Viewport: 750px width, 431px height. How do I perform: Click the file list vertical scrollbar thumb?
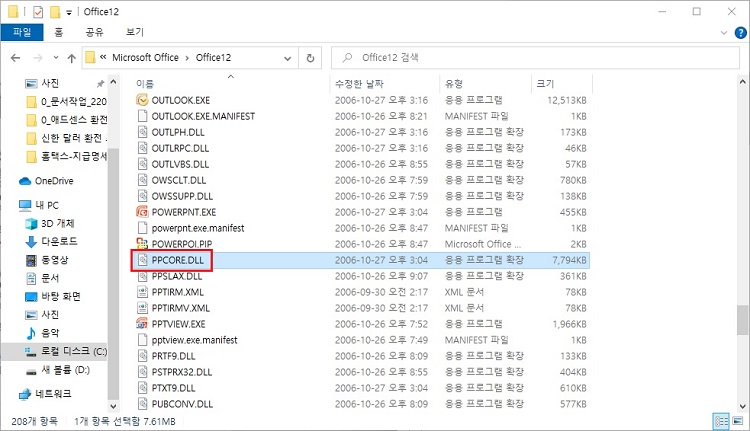(x=742, y=320)
